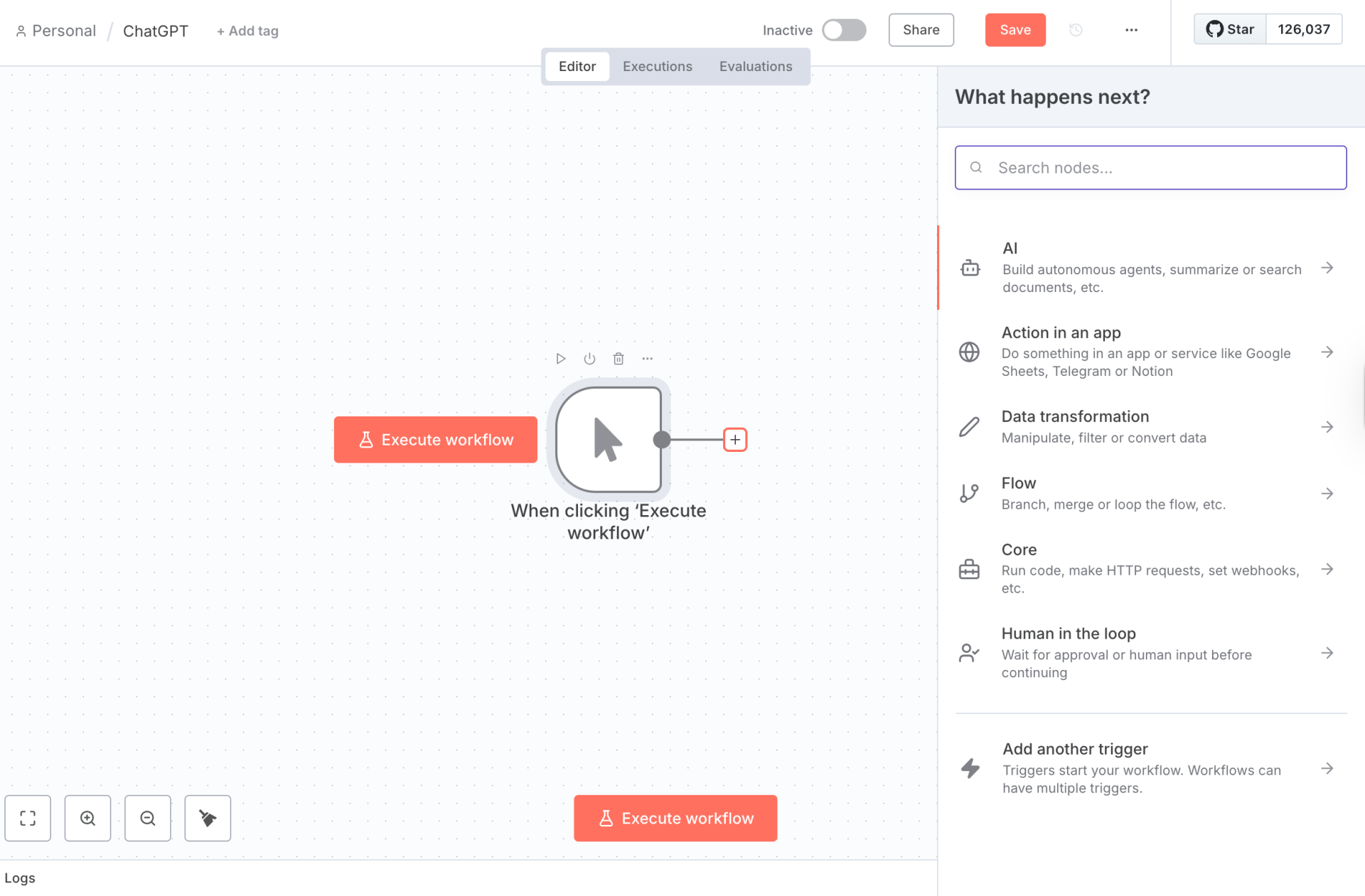Zoom to fit the canvas
This screenshot has height=896, width=1365.
coord(28,819)
